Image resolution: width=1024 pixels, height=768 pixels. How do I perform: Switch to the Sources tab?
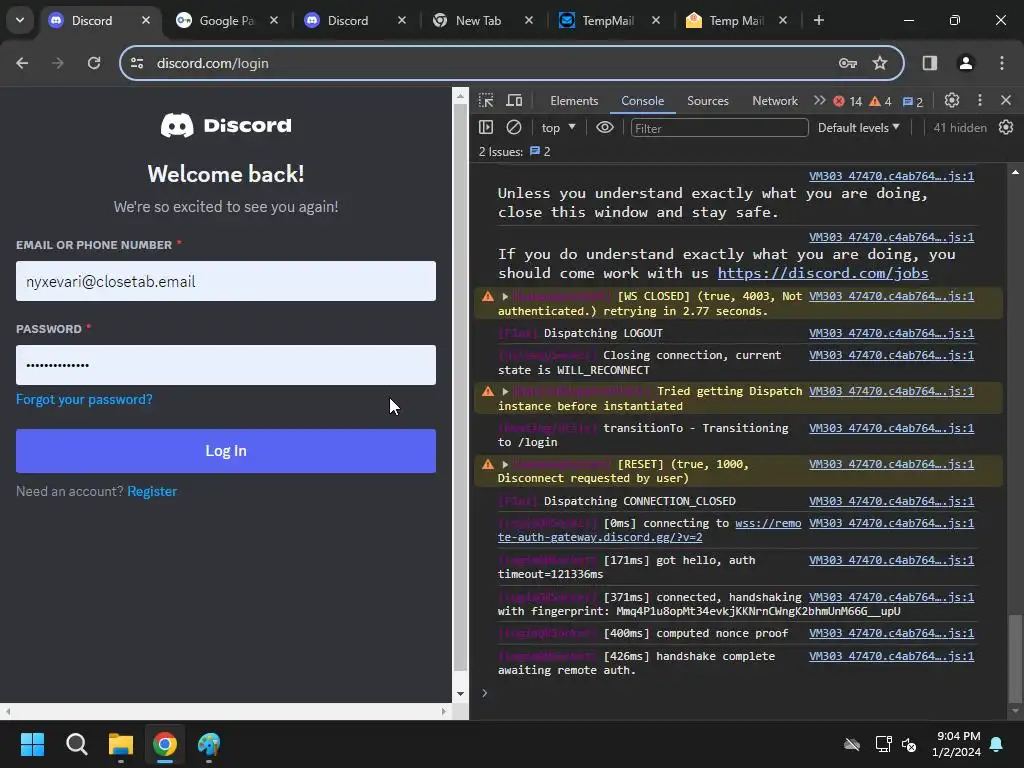coord(707,101)
